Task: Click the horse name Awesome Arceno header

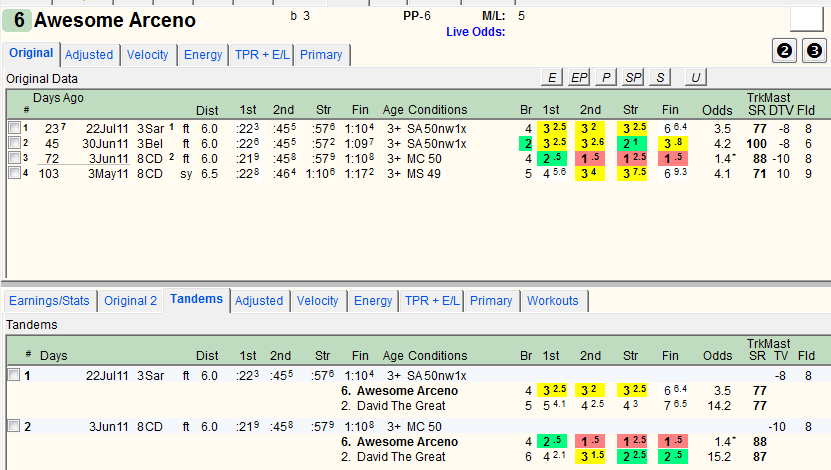Action: coord(115,20)
